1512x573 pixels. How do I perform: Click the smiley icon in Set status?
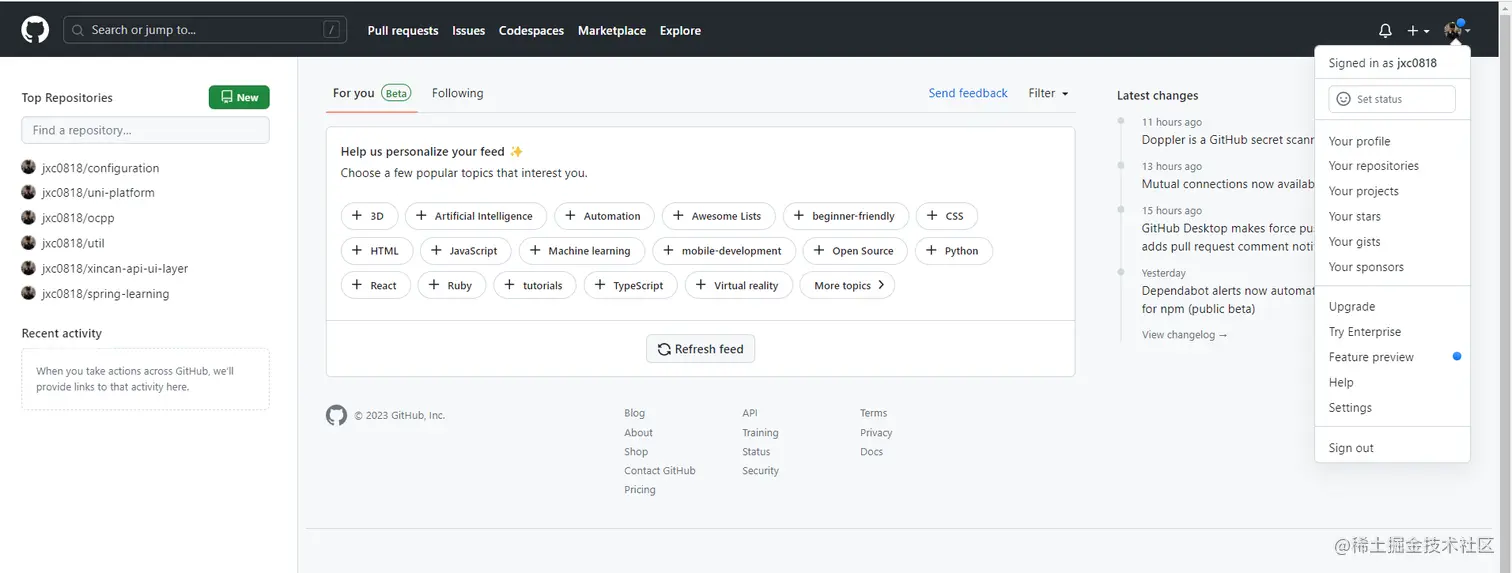pyautogui.click(x=1343, y=99)
